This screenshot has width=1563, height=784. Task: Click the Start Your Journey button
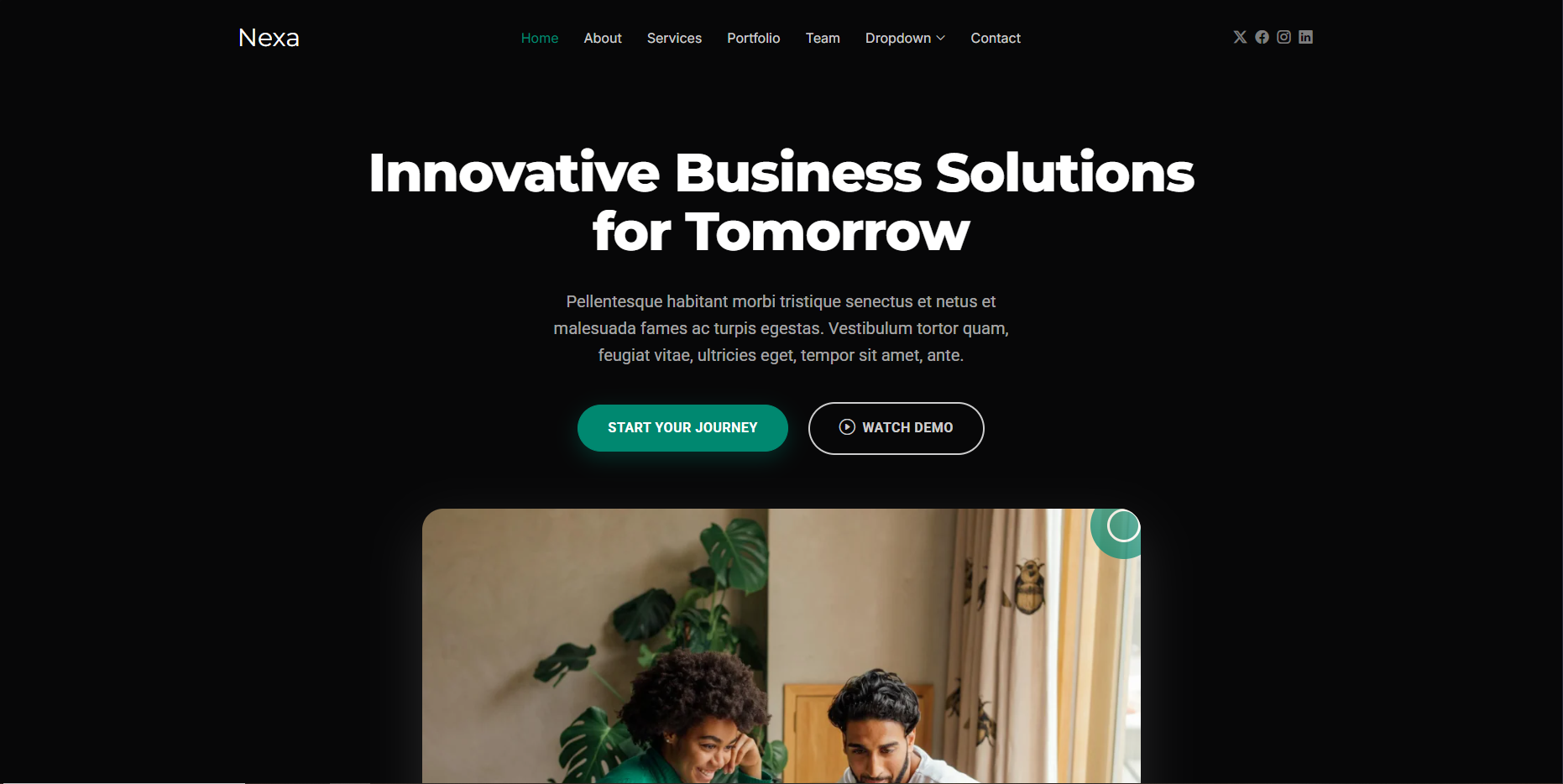[x=682, y=428]
